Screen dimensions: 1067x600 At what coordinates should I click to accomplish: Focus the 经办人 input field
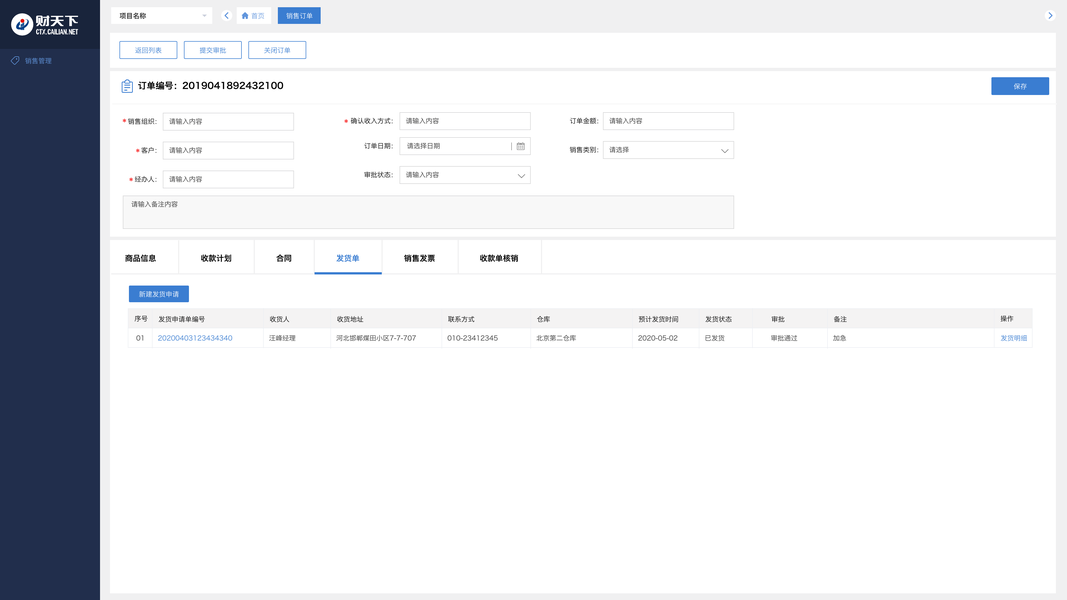(x=228, y=180)
